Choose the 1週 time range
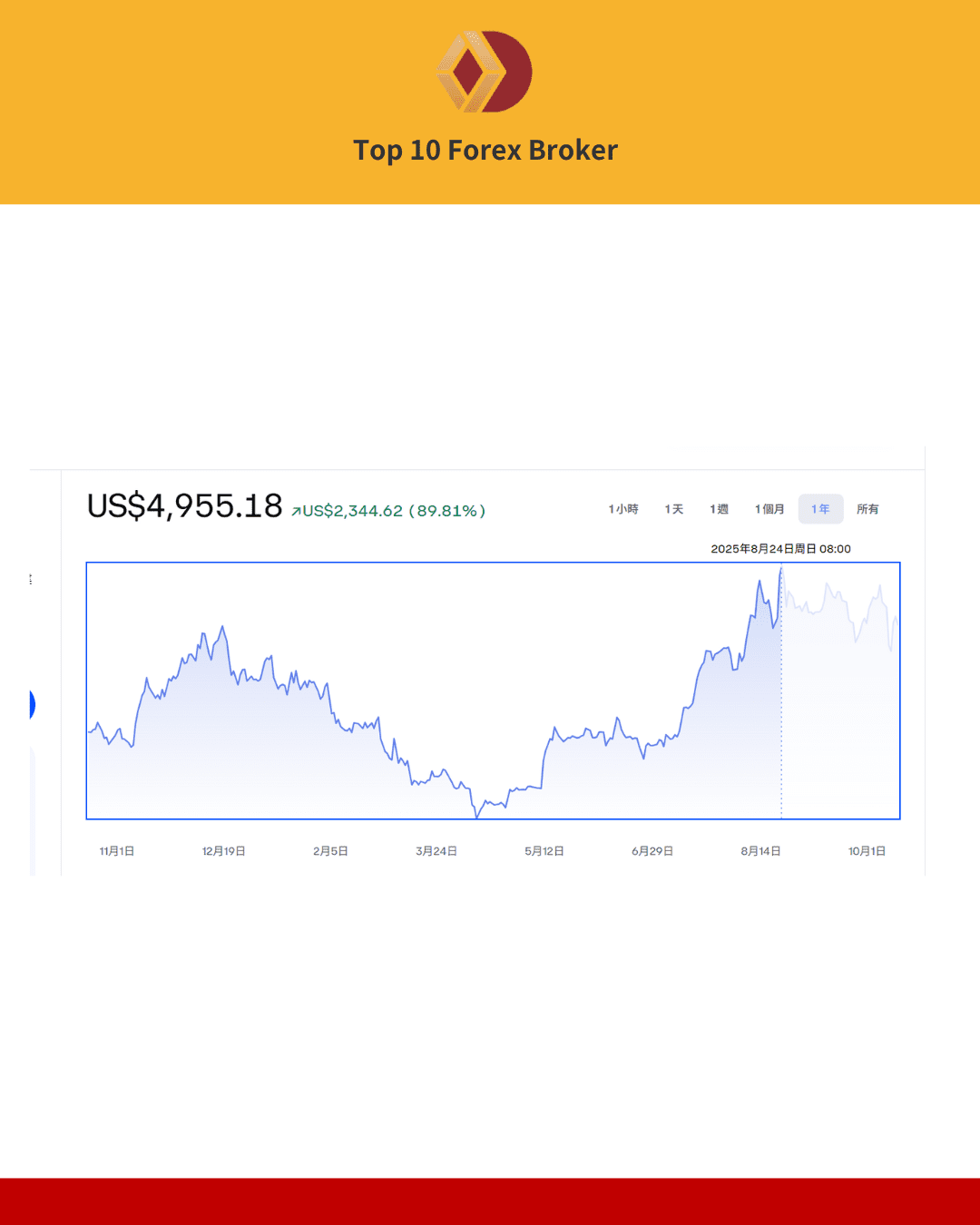Image resolution: width=980 pixels, height=1225 pixels. coord(719,509)
